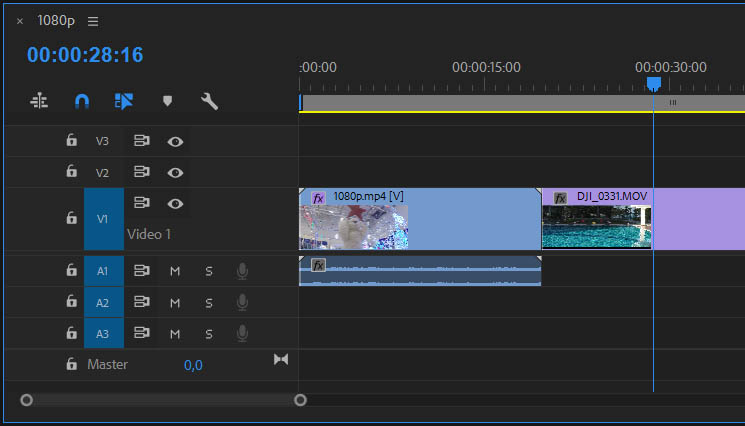Toggle sync lock on track V1
This screenshot has height=426, width=745.
(142, 203)
